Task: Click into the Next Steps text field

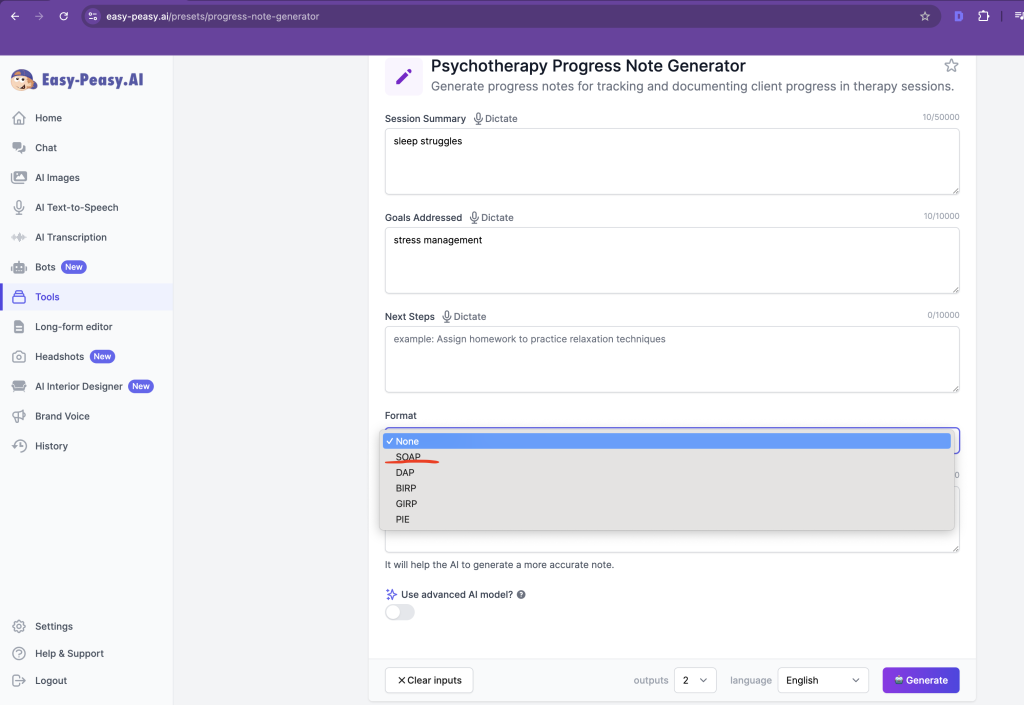Action: (x=671, y=360)
